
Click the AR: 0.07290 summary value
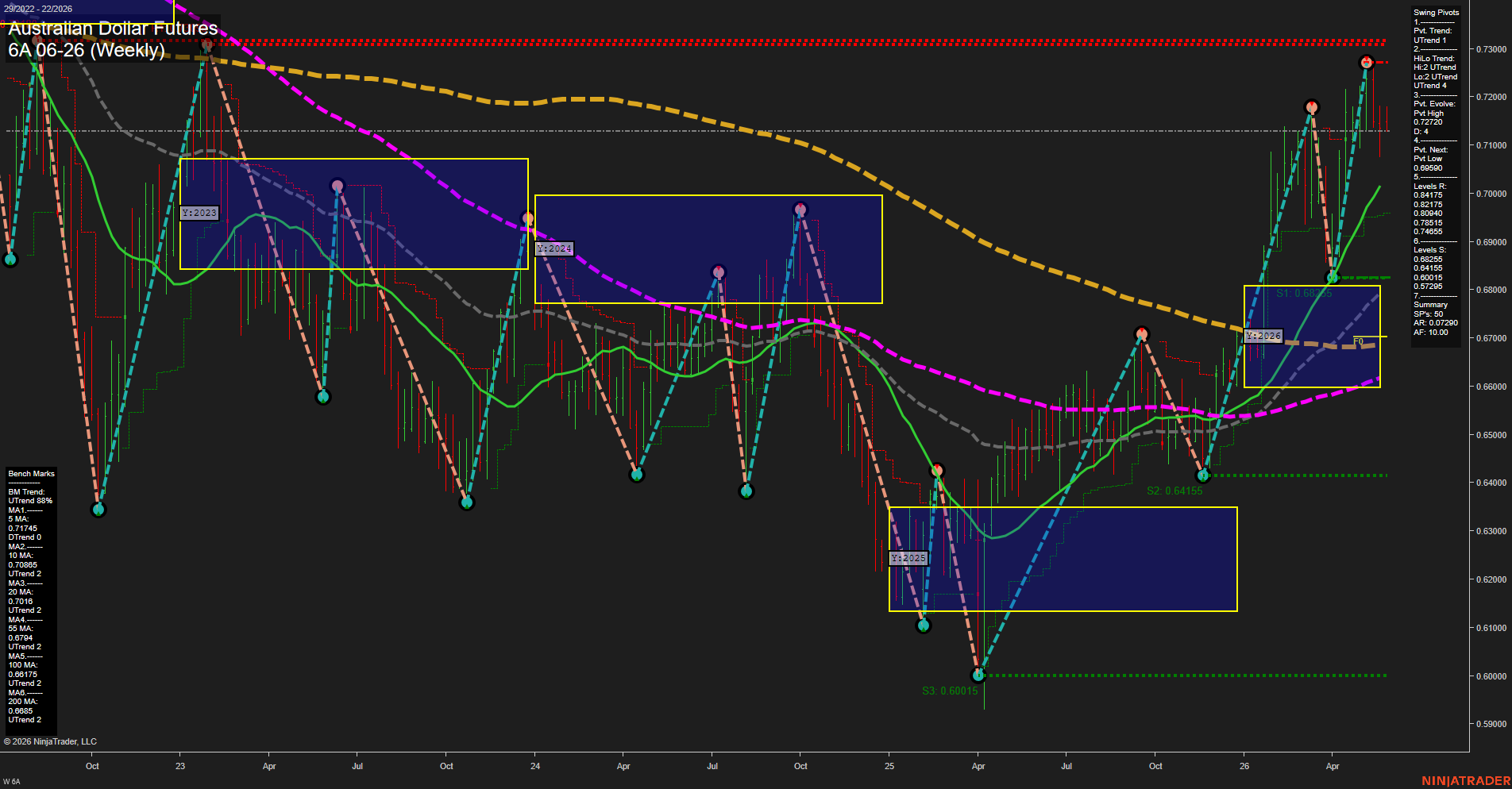[x=1436, y=323]
